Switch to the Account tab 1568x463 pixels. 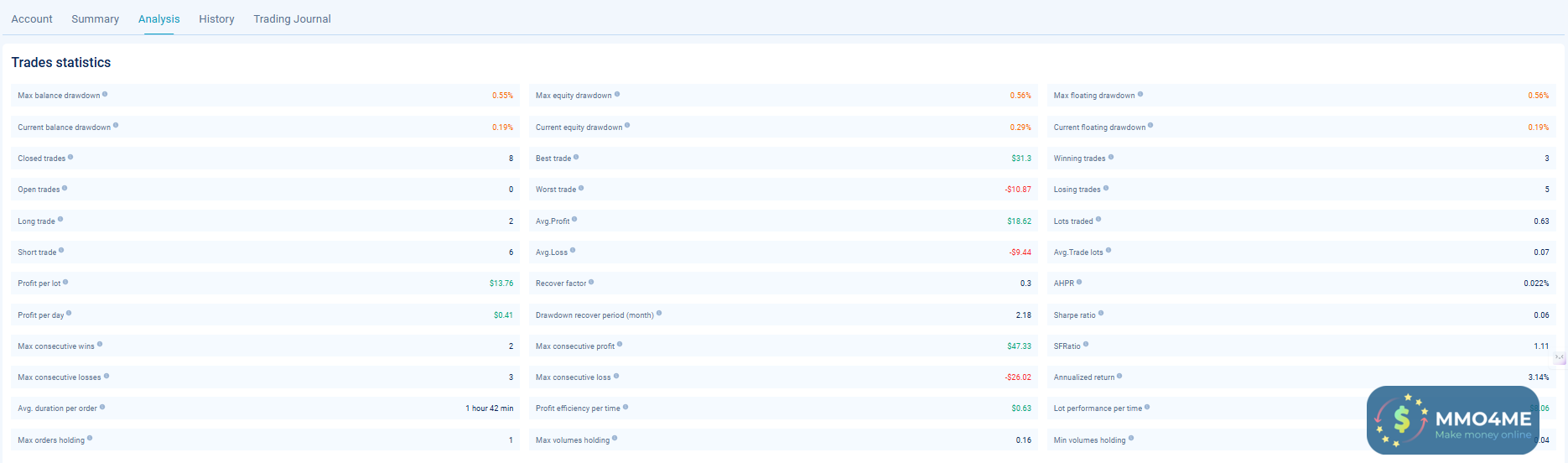(32, 18)
